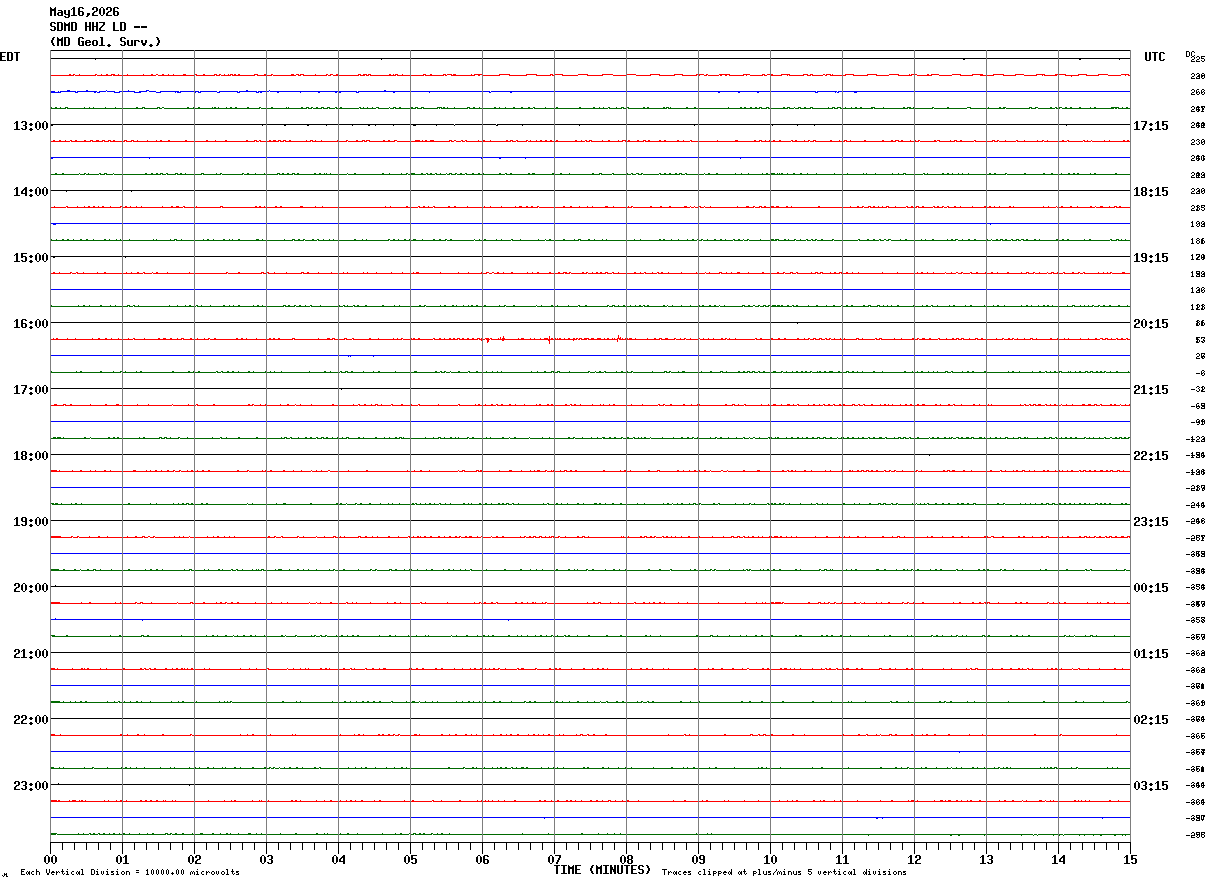This screenshot has height=886, width=1210.
Task: Select the 16:00 EDT row label
Action: (30, 323)
